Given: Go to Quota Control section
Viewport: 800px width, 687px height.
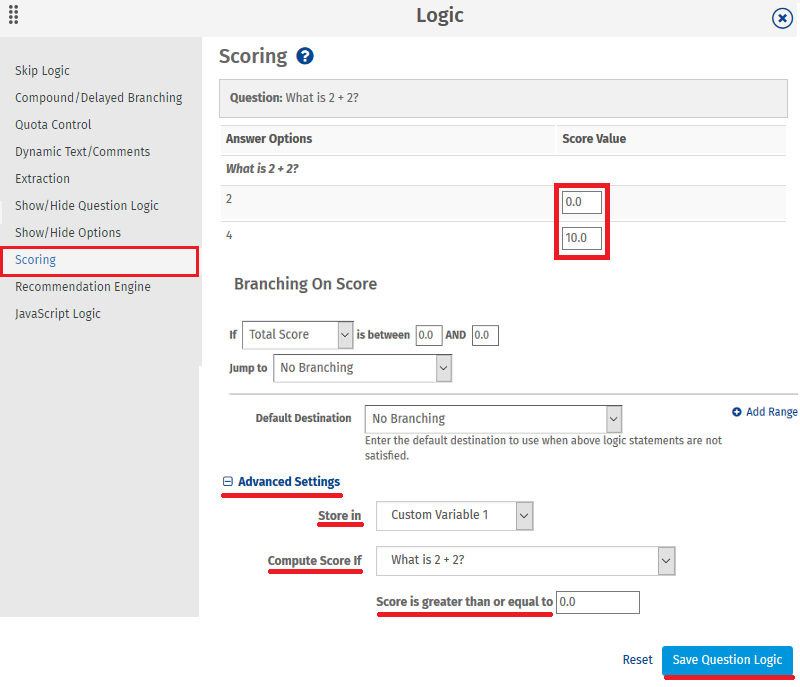Looking at the screenshot, I should coord(53,125).
